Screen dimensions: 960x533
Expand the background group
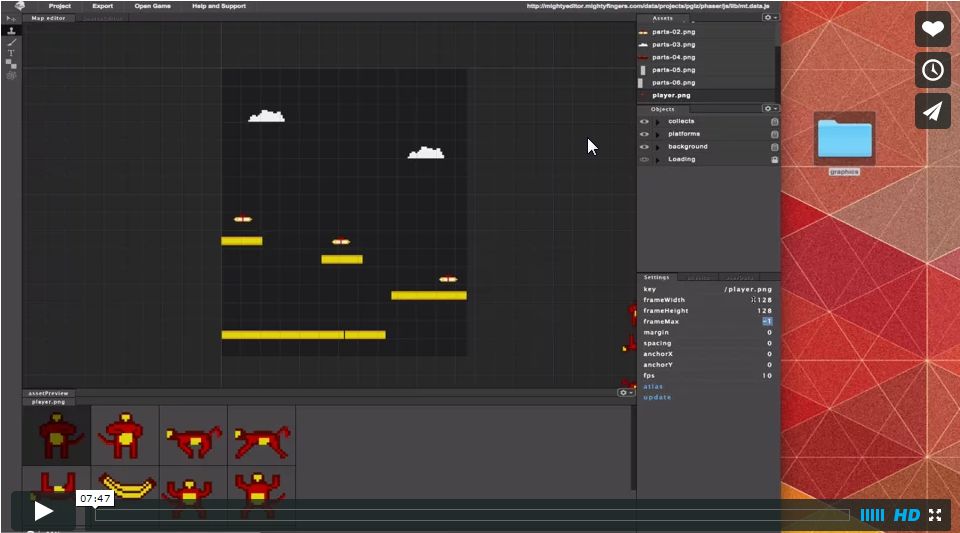658,147
